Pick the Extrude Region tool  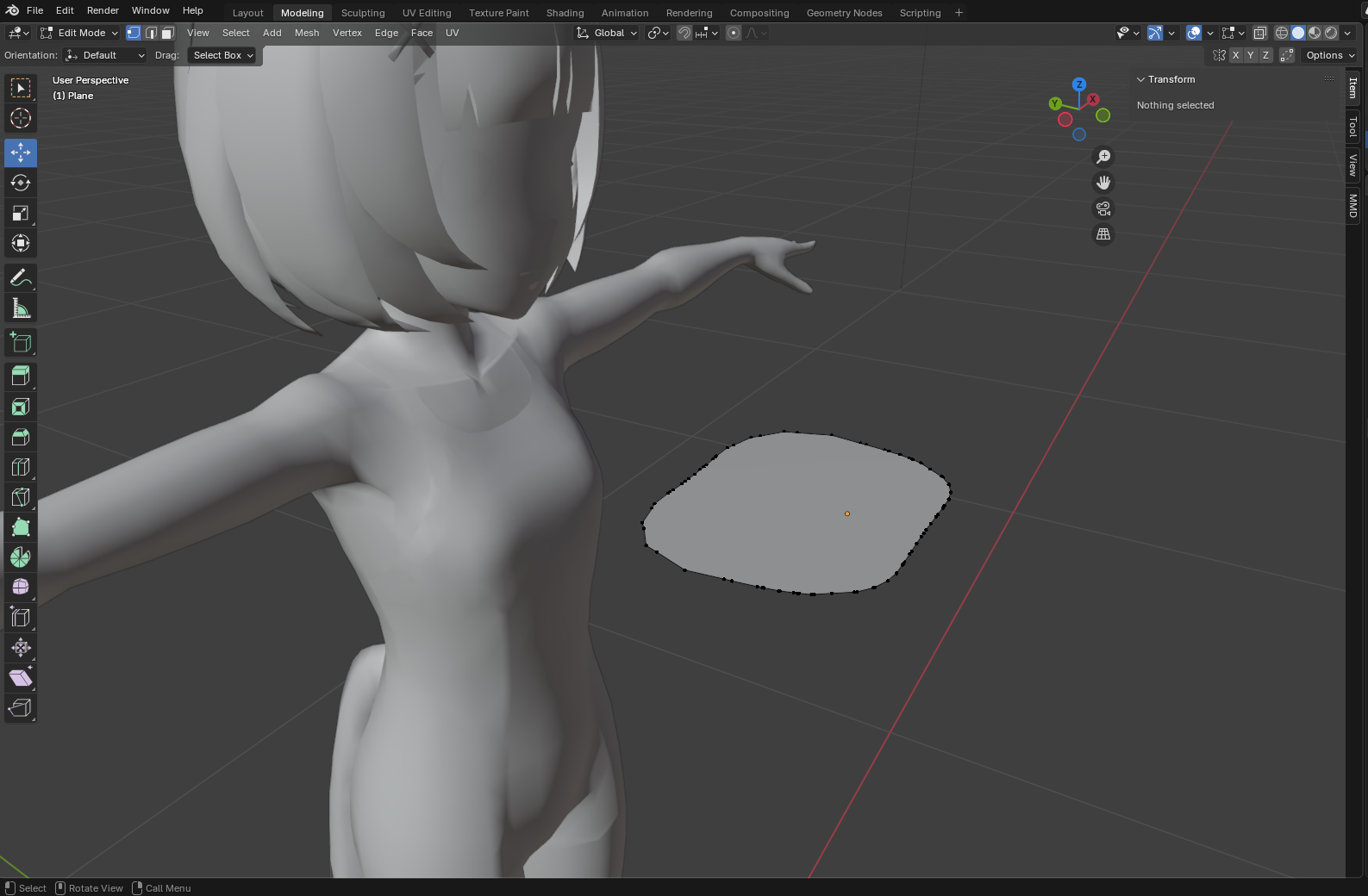coord(21,376)
